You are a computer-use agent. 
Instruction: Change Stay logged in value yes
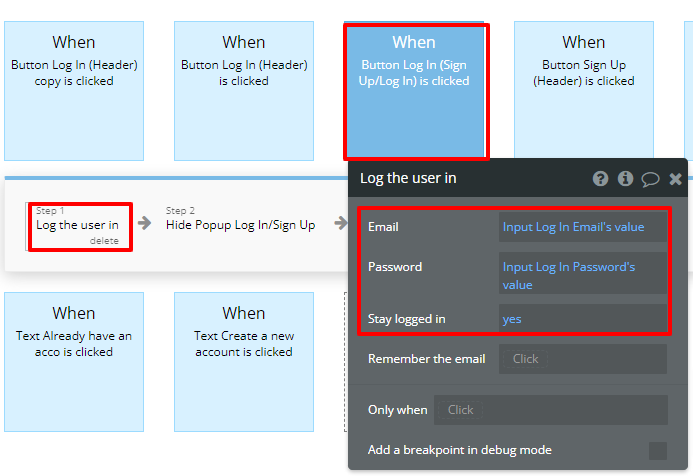(x=583, y=319)
